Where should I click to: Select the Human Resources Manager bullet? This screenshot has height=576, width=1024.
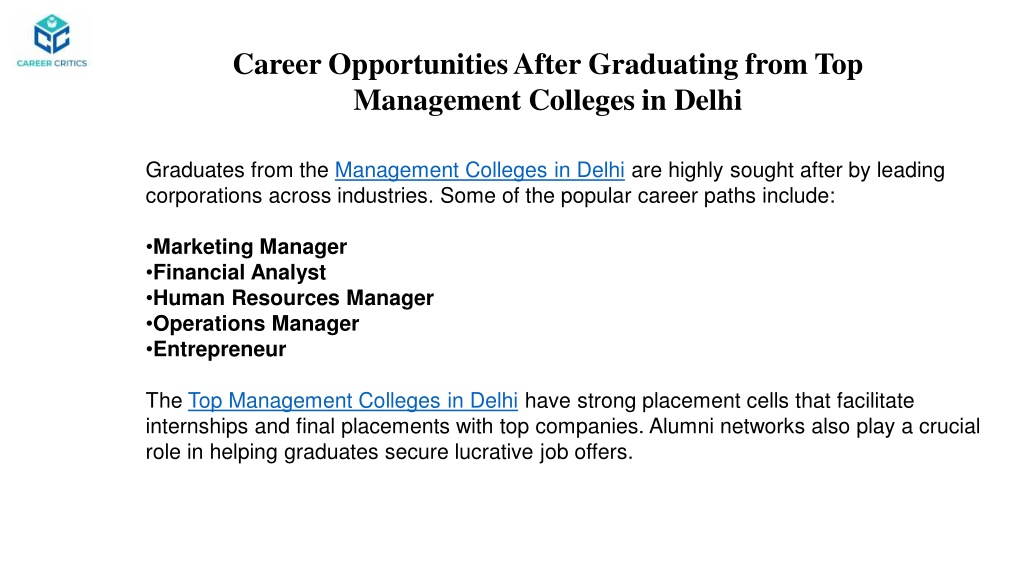(x=289, y=298)
